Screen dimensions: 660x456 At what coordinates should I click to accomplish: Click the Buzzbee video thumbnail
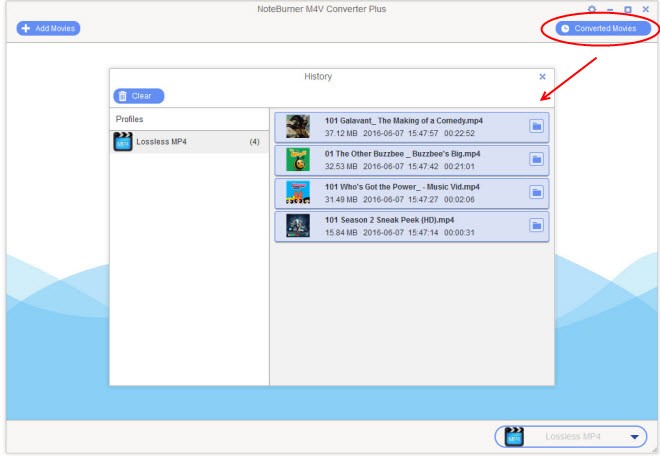(x=298, y=160)
